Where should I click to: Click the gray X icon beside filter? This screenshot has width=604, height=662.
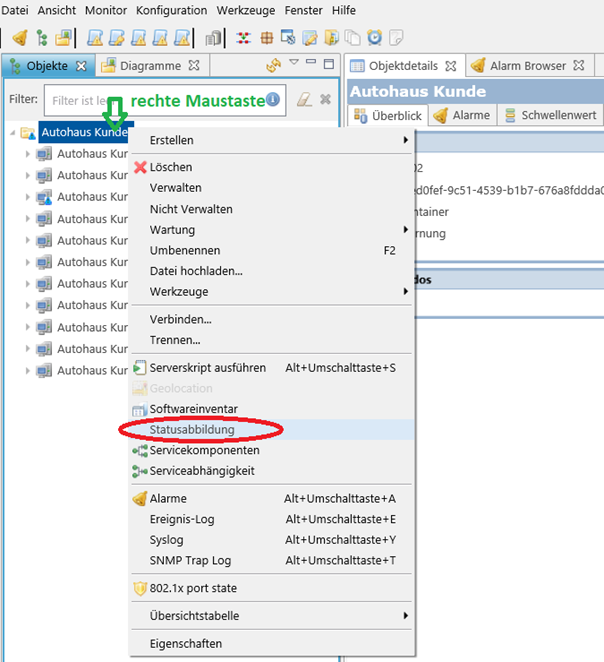(x=325, y=100)
